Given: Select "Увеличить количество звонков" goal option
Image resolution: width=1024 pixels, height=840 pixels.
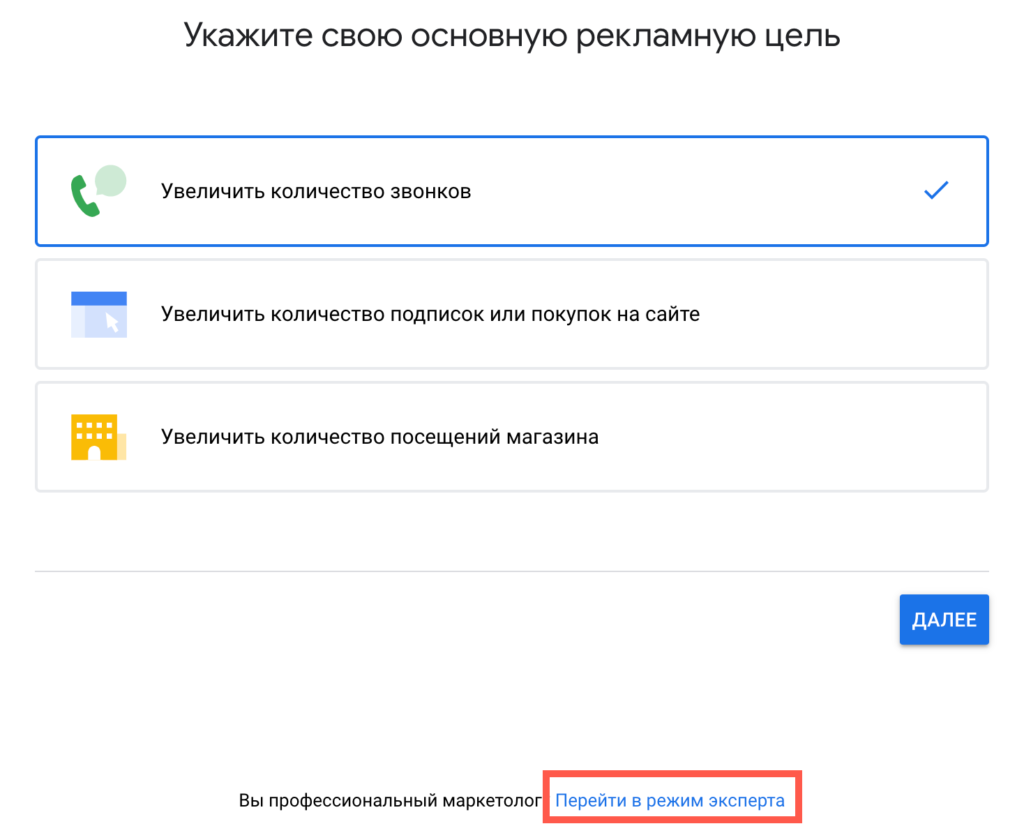Looking at the screenshot, I should coord(512,191).
